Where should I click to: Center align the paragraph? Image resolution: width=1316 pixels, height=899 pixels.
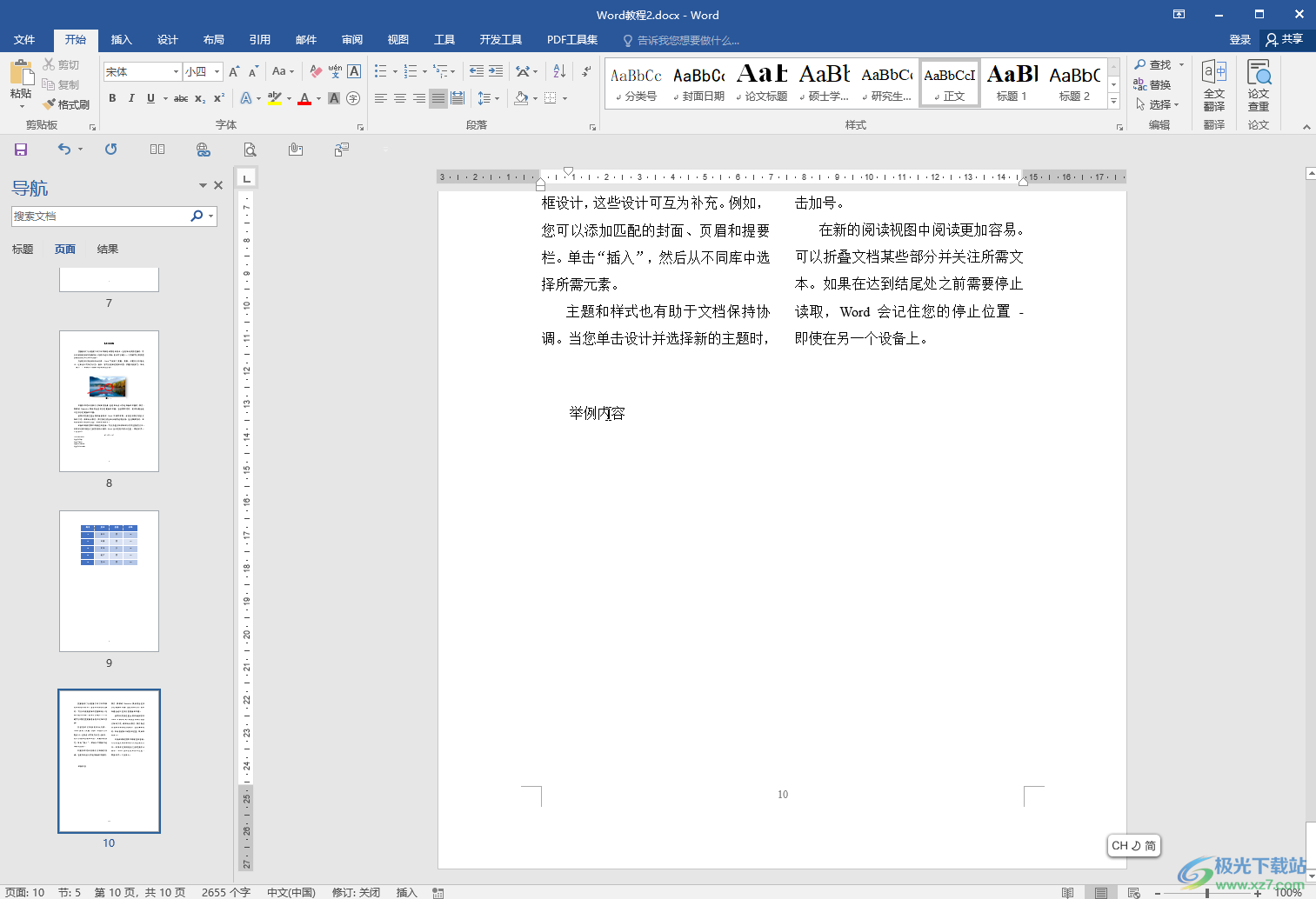point(400,98)
